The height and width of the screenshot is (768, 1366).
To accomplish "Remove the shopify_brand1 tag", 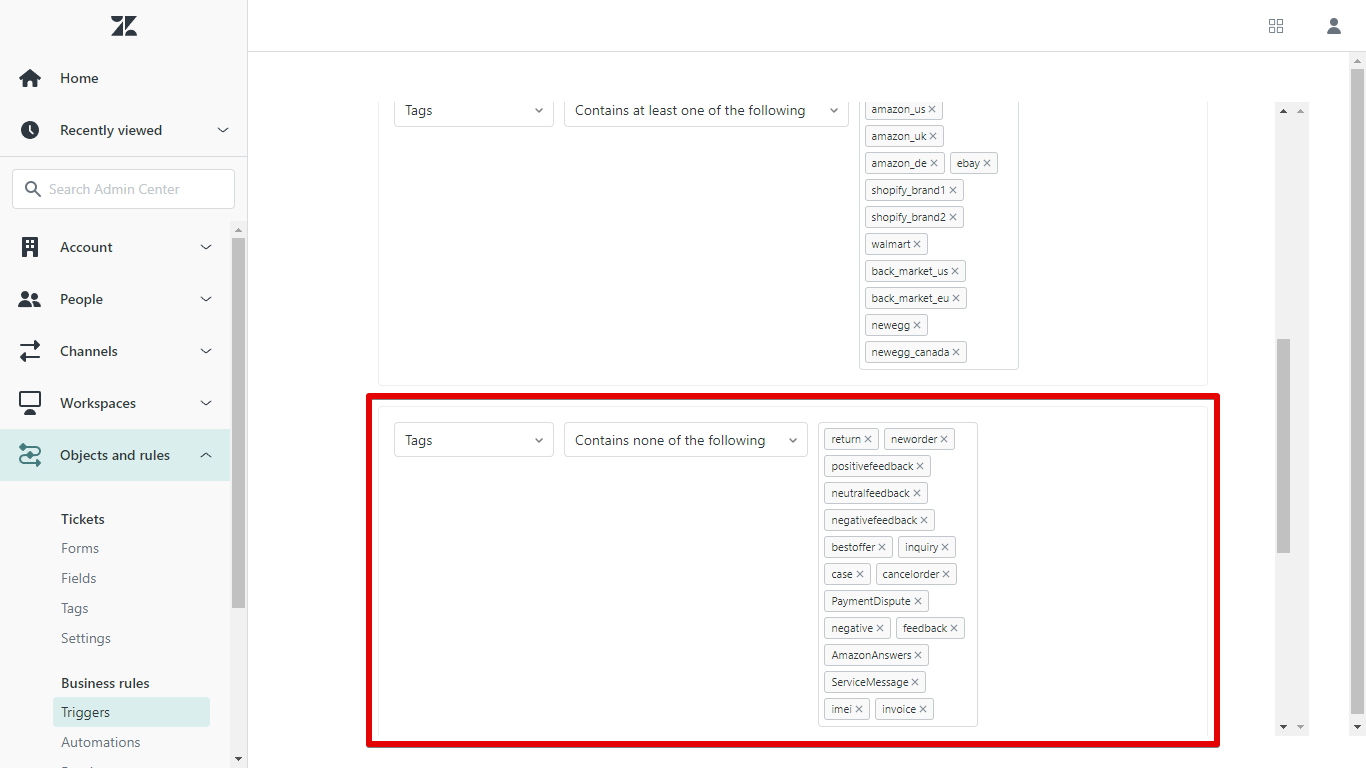I will [953, 190].
